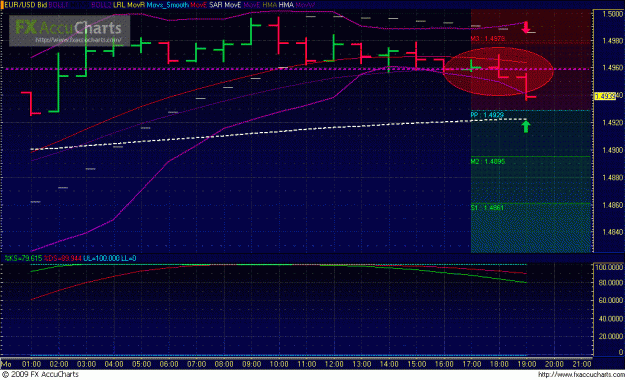Click the 1.5000 price axis value

(x=613, y=14)
